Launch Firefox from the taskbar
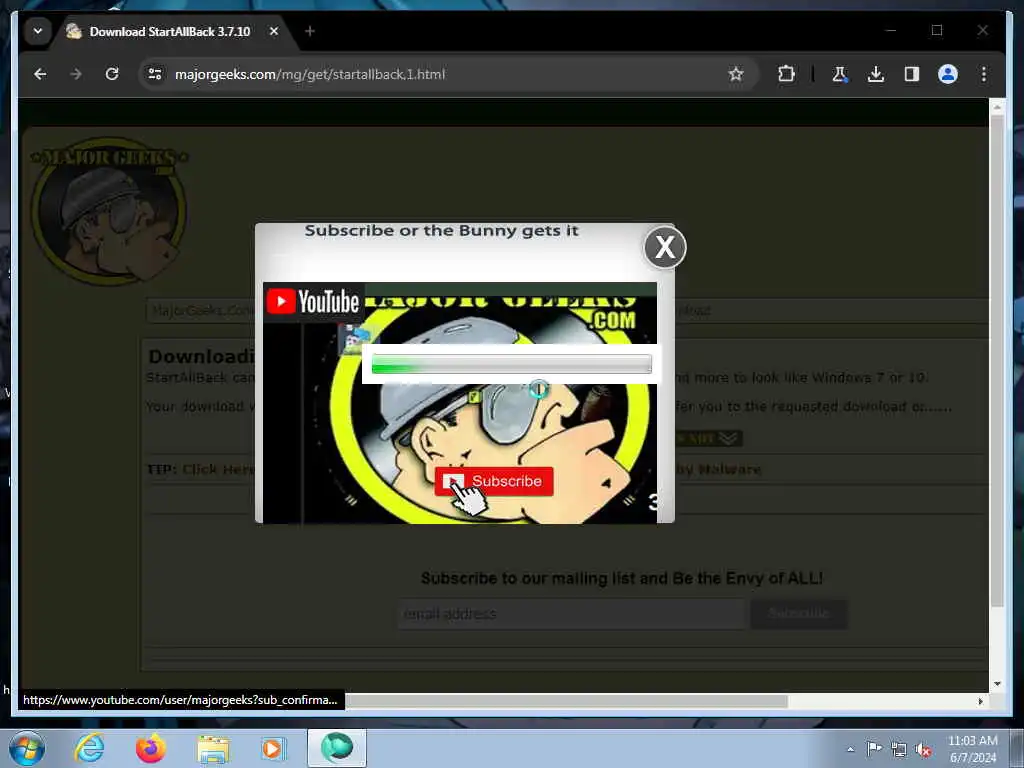The width and height of the screenshot is (1024, 768). tap(150, 748)
